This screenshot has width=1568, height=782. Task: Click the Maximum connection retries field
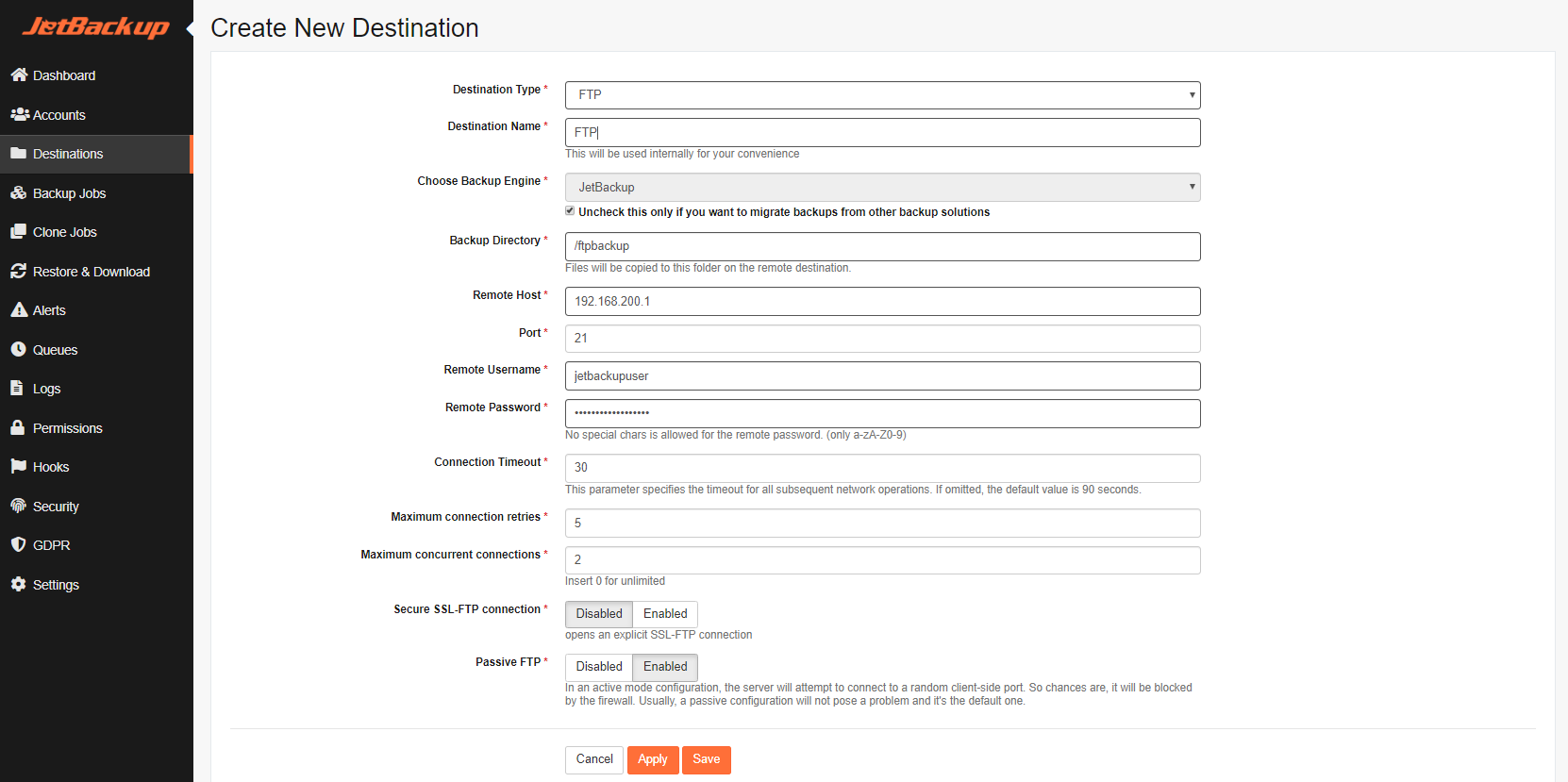(x=882, y=523)
